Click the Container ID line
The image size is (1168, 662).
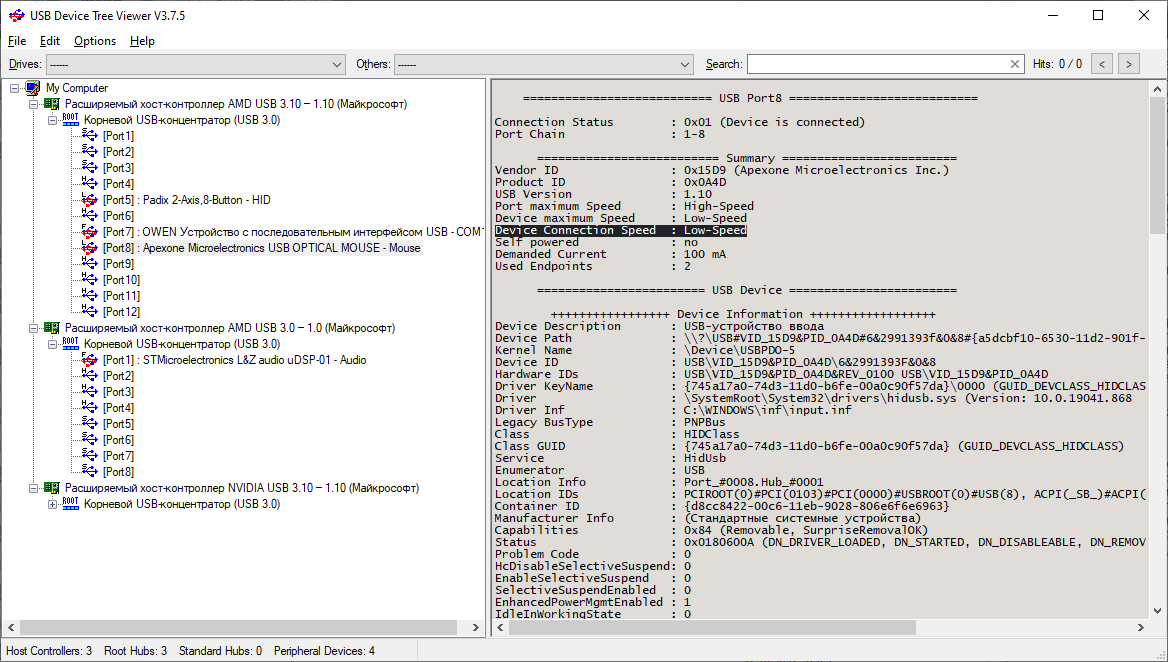722,506
